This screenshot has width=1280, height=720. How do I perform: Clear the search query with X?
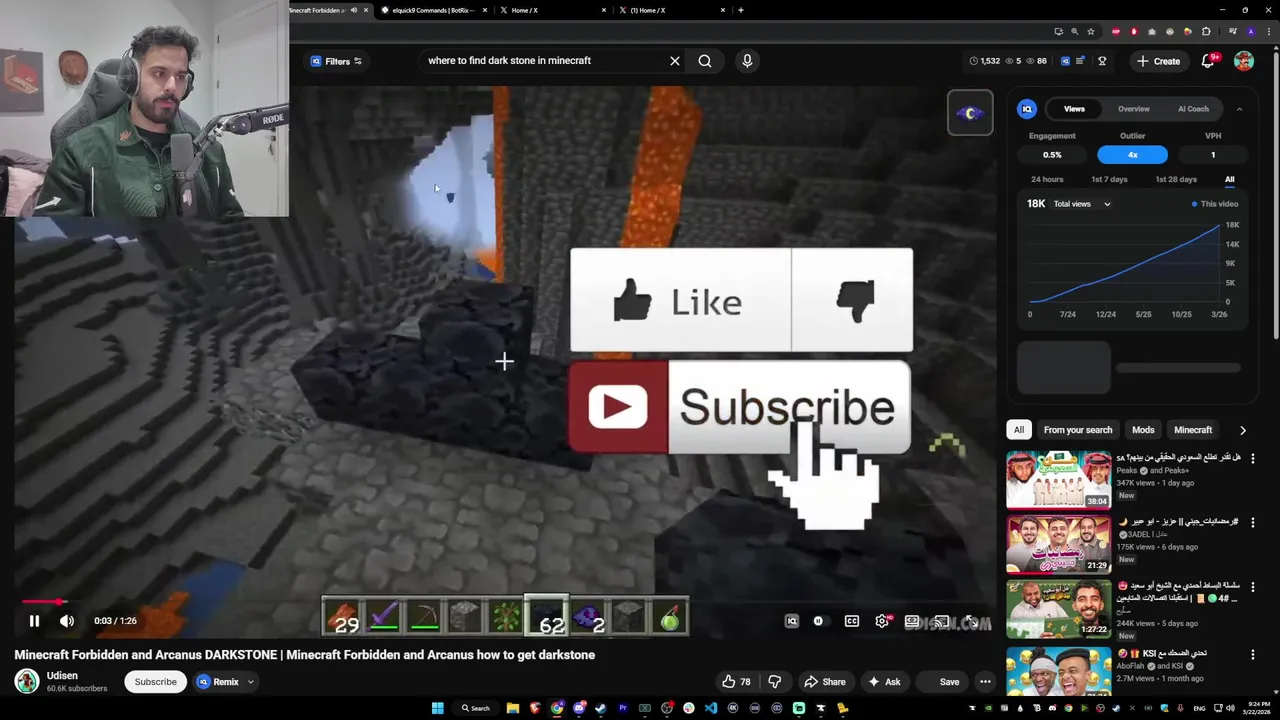click(x=675, y=61)
